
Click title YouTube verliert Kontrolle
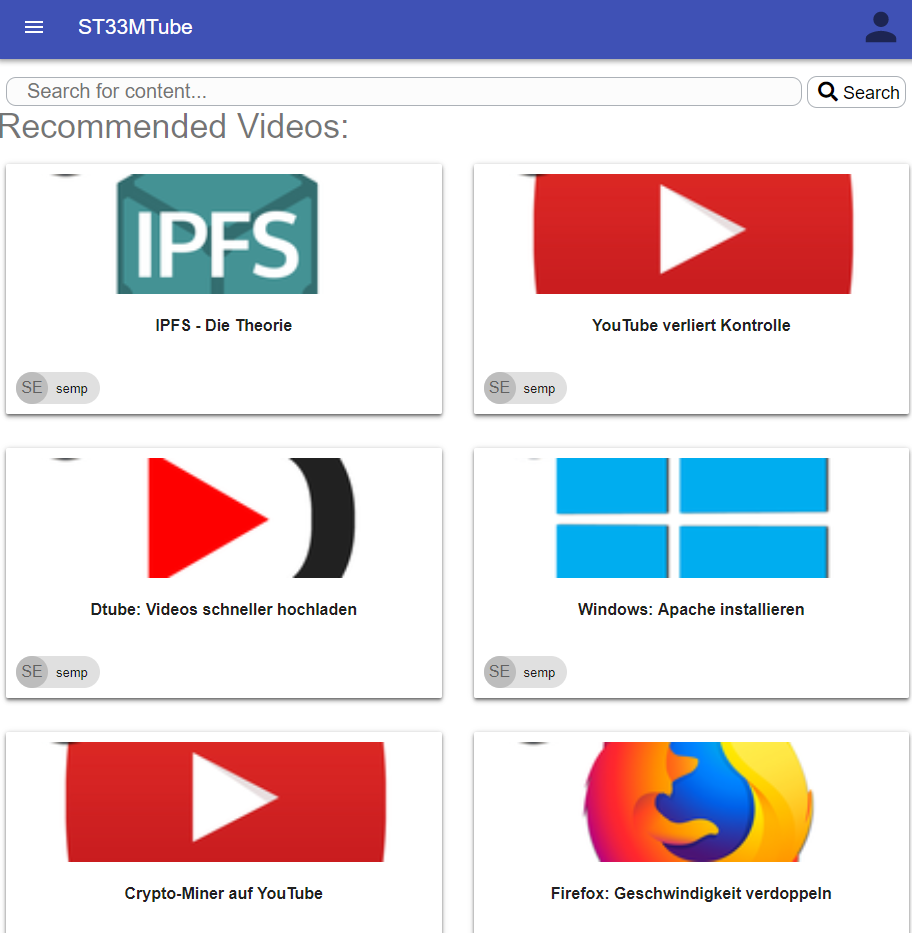[691, 325]
